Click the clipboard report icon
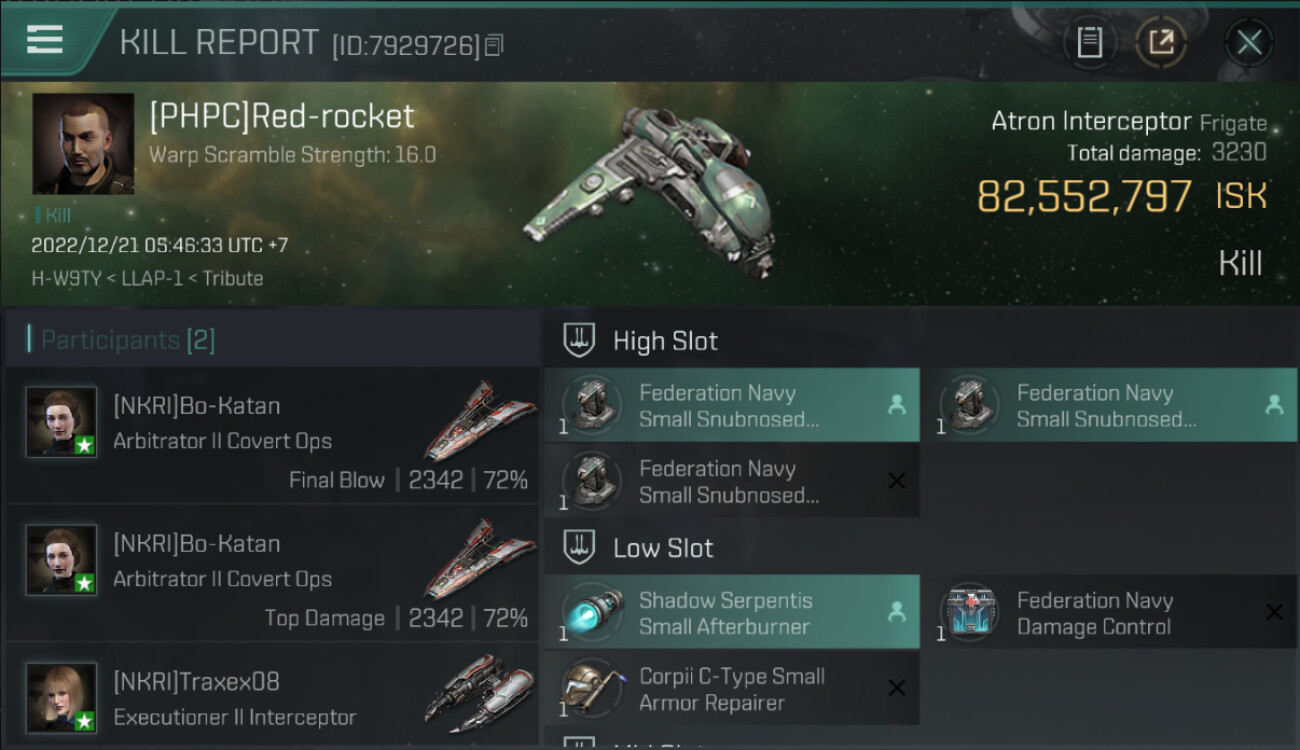This screenshot has height=750, width=1300. click(1089, 42)
